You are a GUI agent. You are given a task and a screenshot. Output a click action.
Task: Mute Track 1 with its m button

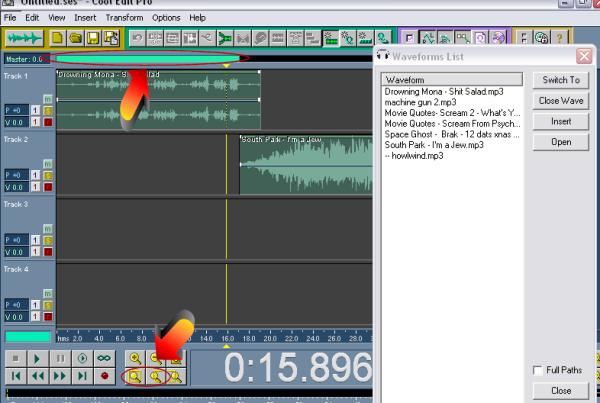tap(47, 99)
